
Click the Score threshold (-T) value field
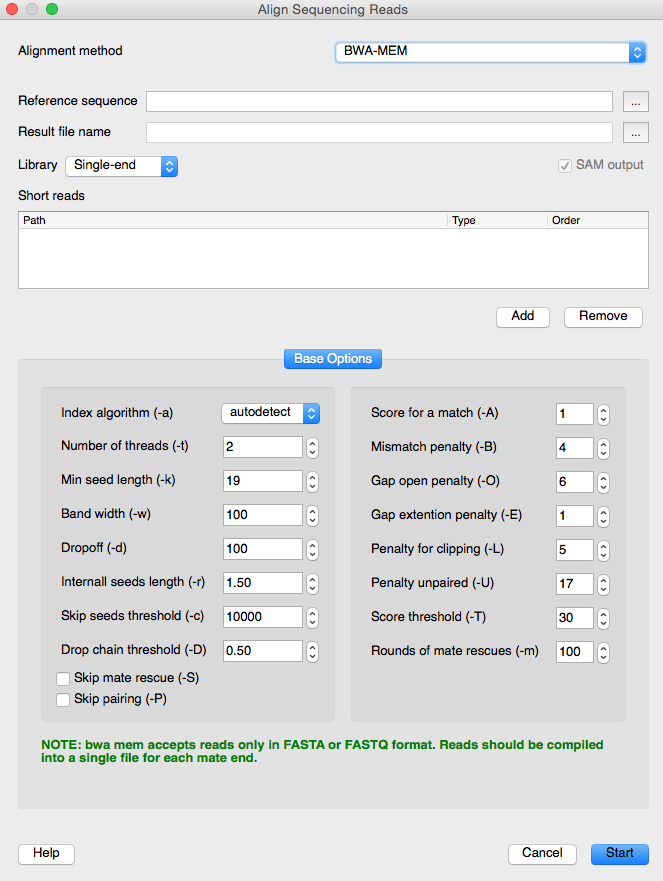point(575,618)
